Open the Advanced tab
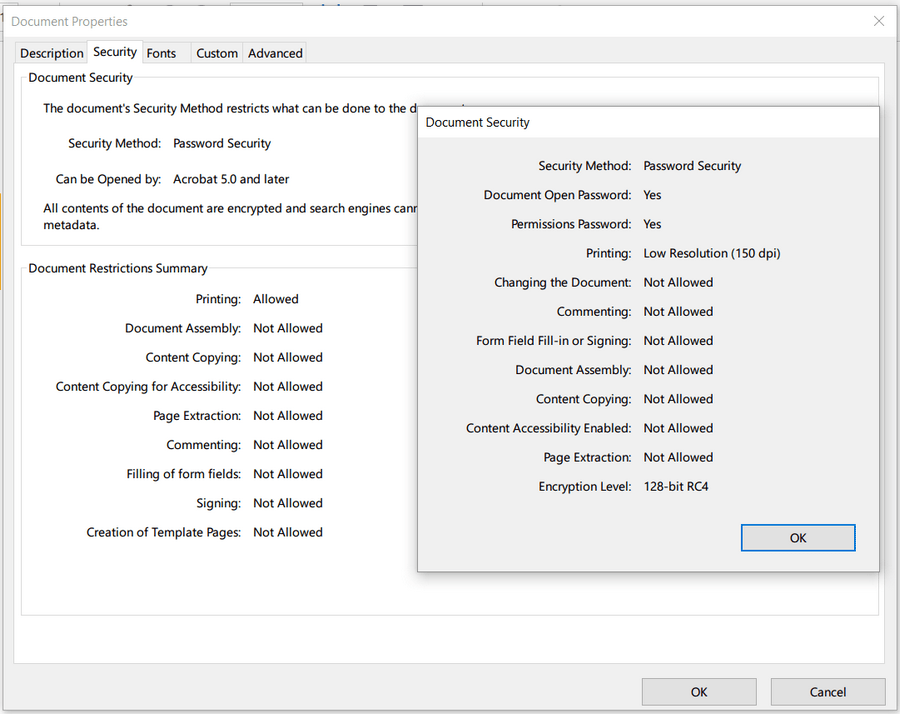 (x=275, y=53)
